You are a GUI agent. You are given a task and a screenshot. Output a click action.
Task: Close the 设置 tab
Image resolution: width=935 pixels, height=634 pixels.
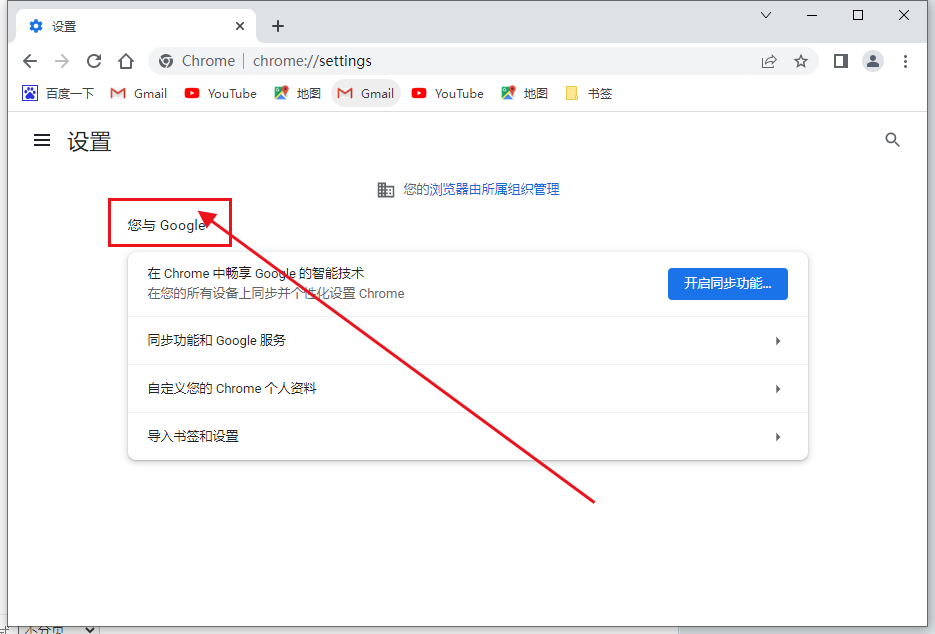(x=240, y=26)
